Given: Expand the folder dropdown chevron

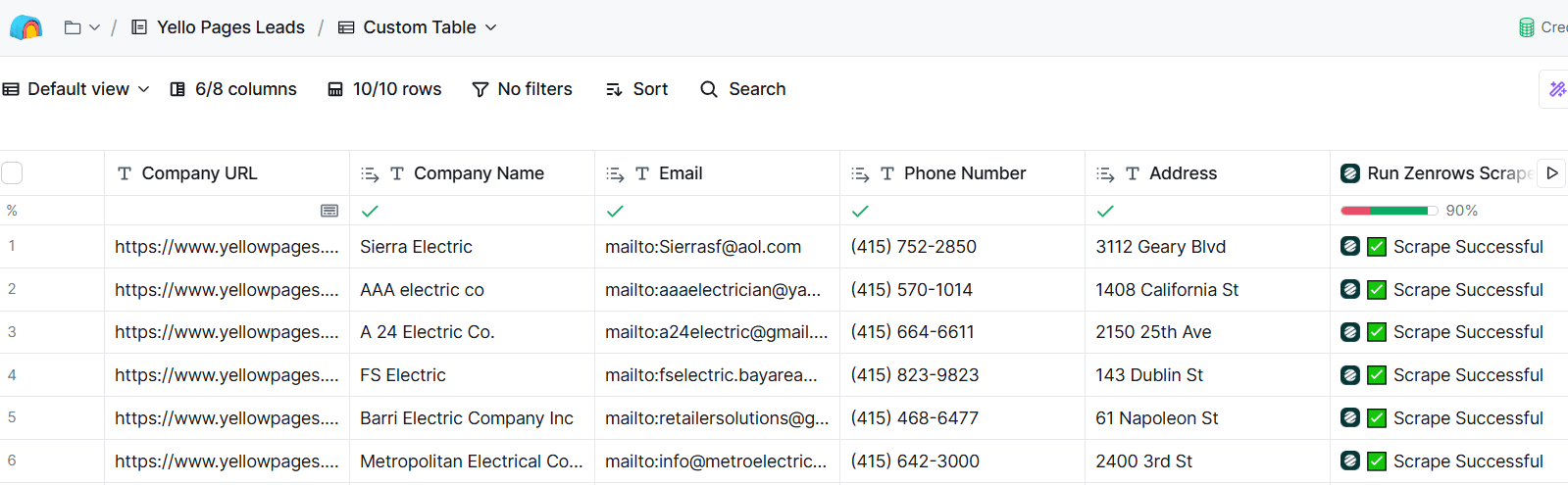Looking at the screenshot, I should (x=94, y=27).
